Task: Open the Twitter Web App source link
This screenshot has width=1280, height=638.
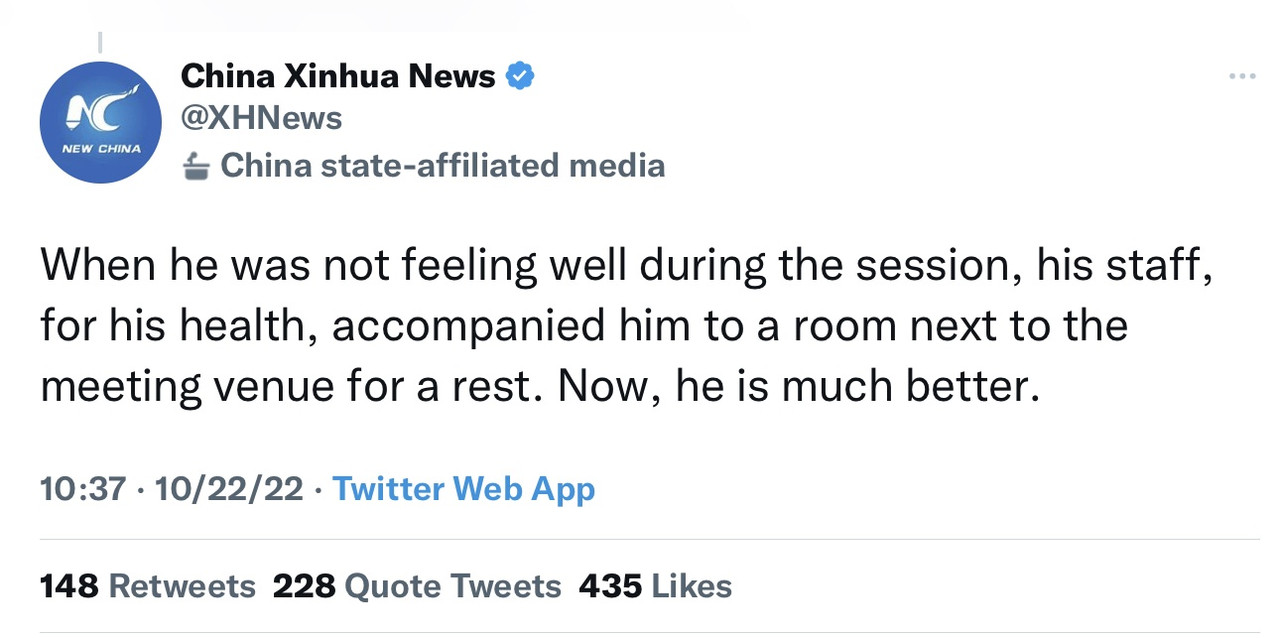Action: 463,489
